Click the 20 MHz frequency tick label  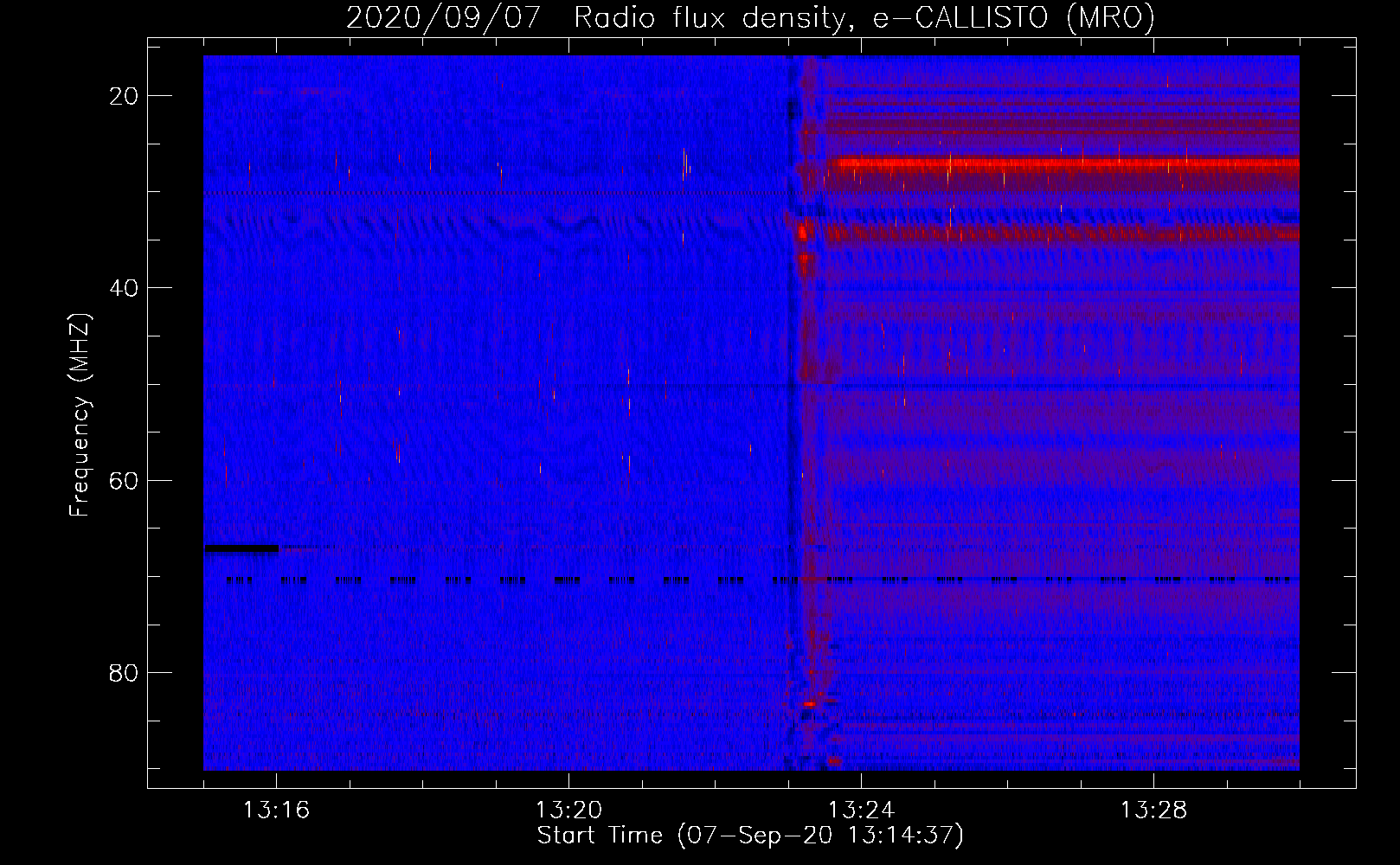[124, 96]
